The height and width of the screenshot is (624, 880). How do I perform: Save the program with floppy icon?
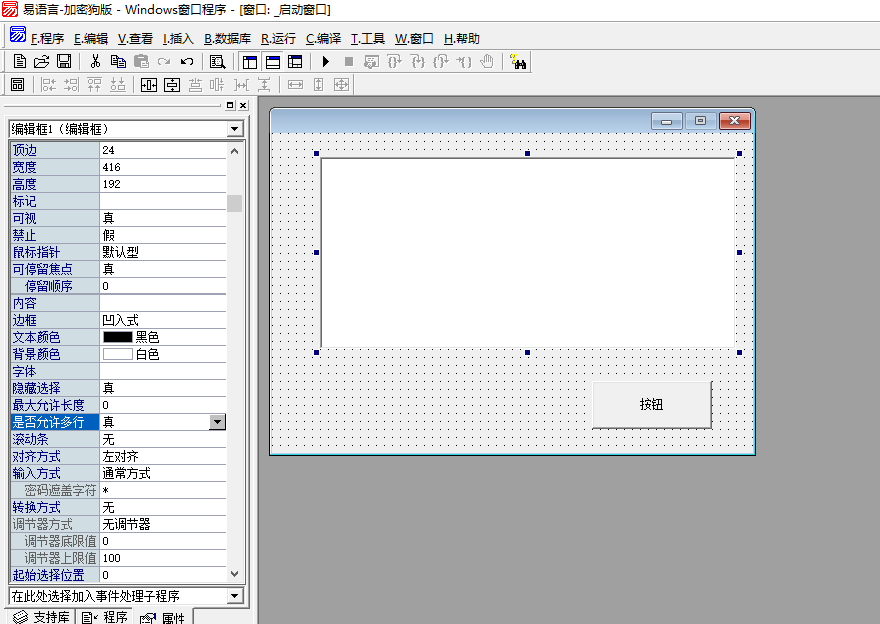click(64, 62)
